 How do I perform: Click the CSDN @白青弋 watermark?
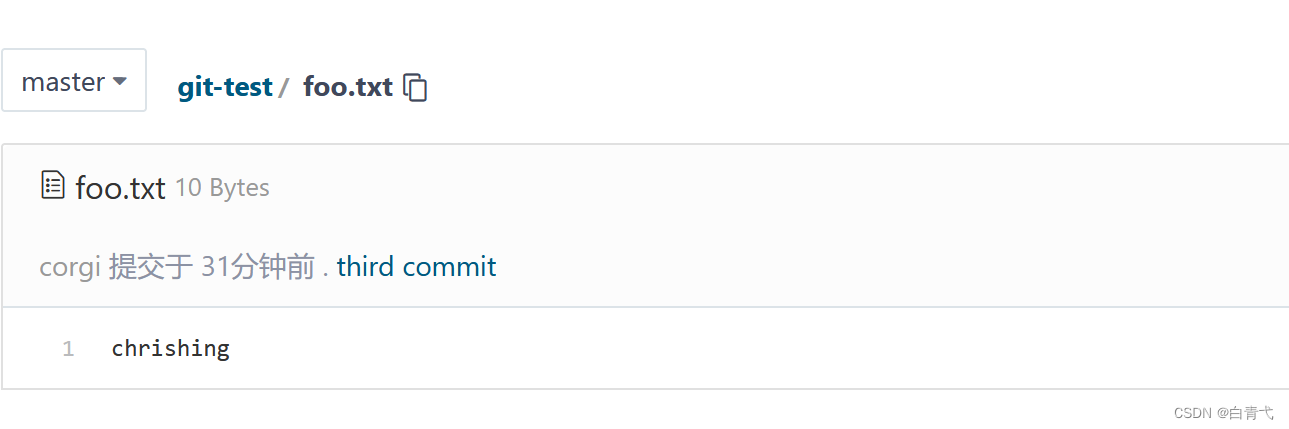[1224, 412]
